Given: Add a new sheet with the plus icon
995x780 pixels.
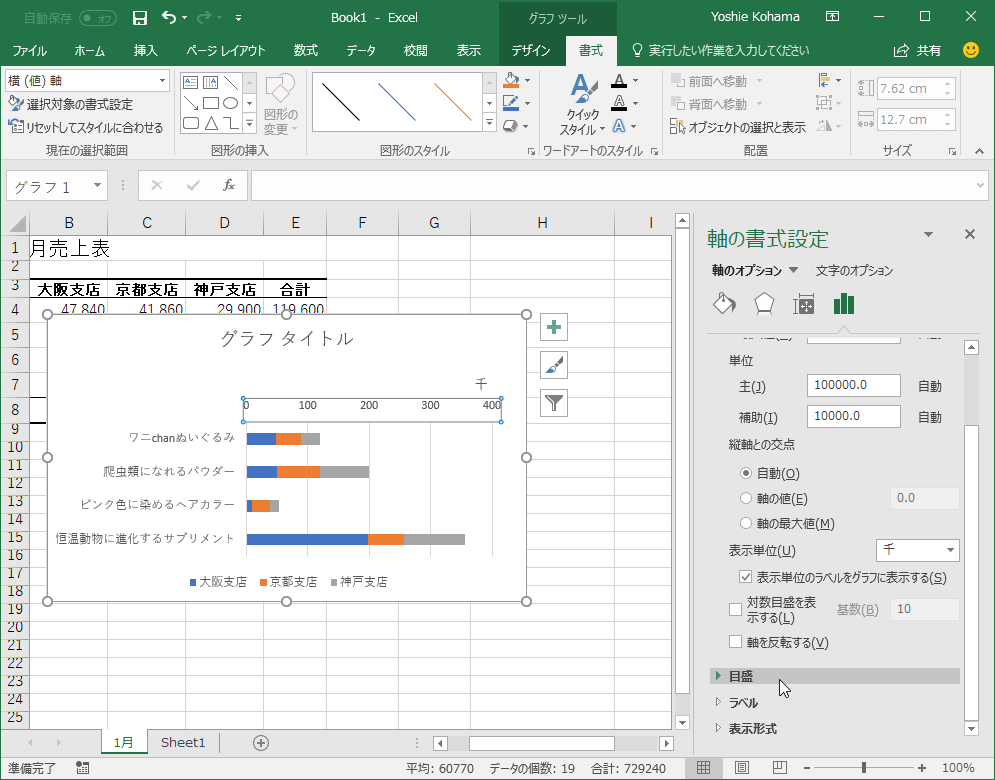Looking at the screenshot, I should tap(261, 743).
